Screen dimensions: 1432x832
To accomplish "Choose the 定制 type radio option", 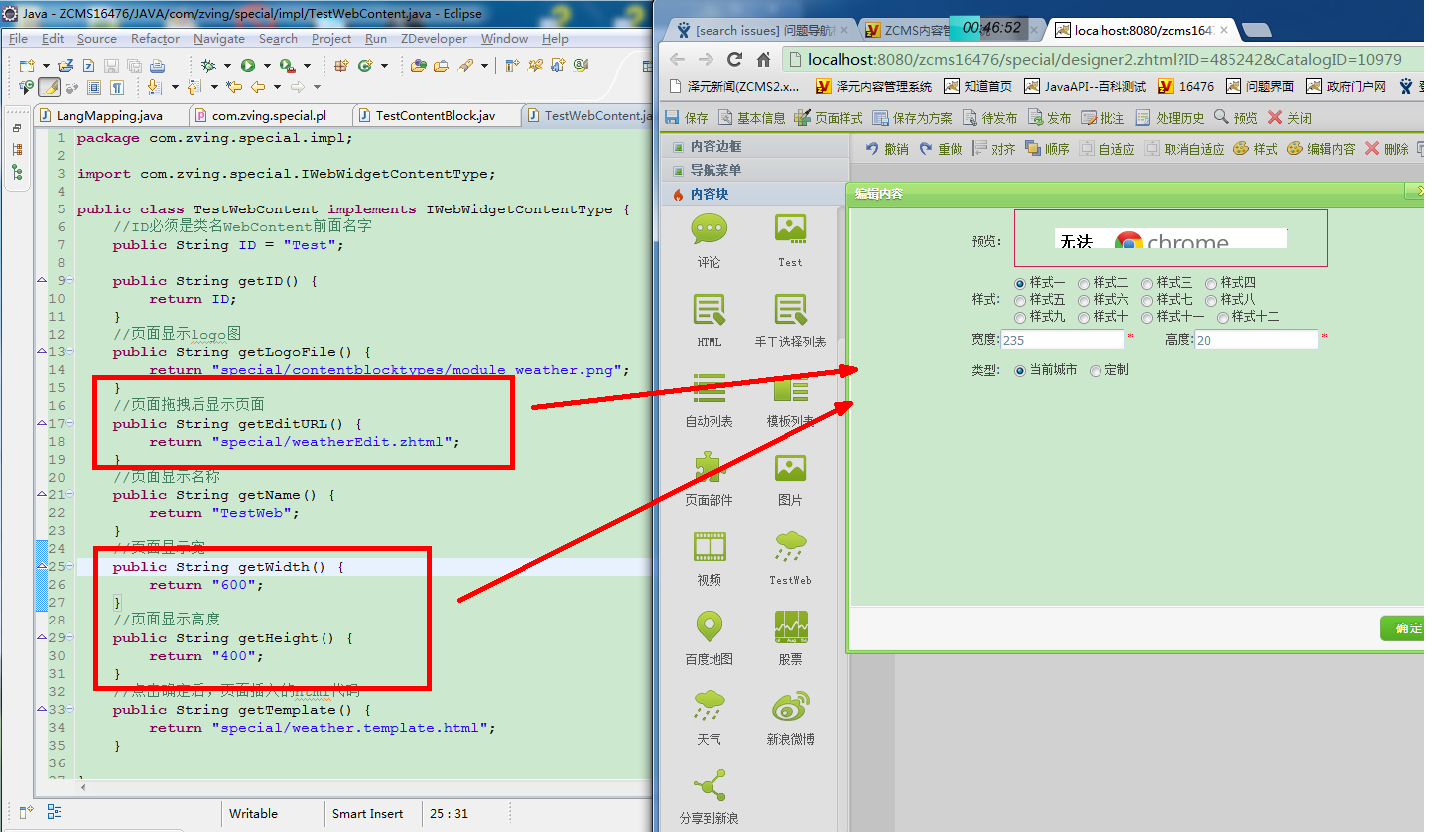I will pos(1095,371).
